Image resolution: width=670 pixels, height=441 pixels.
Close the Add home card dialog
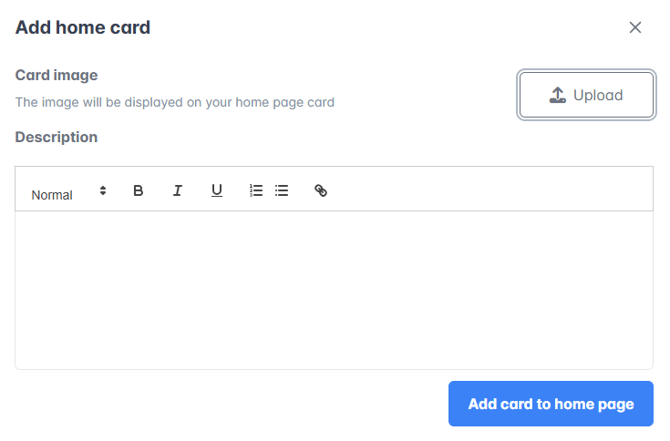pyautogui.click(x=635, y=28)
